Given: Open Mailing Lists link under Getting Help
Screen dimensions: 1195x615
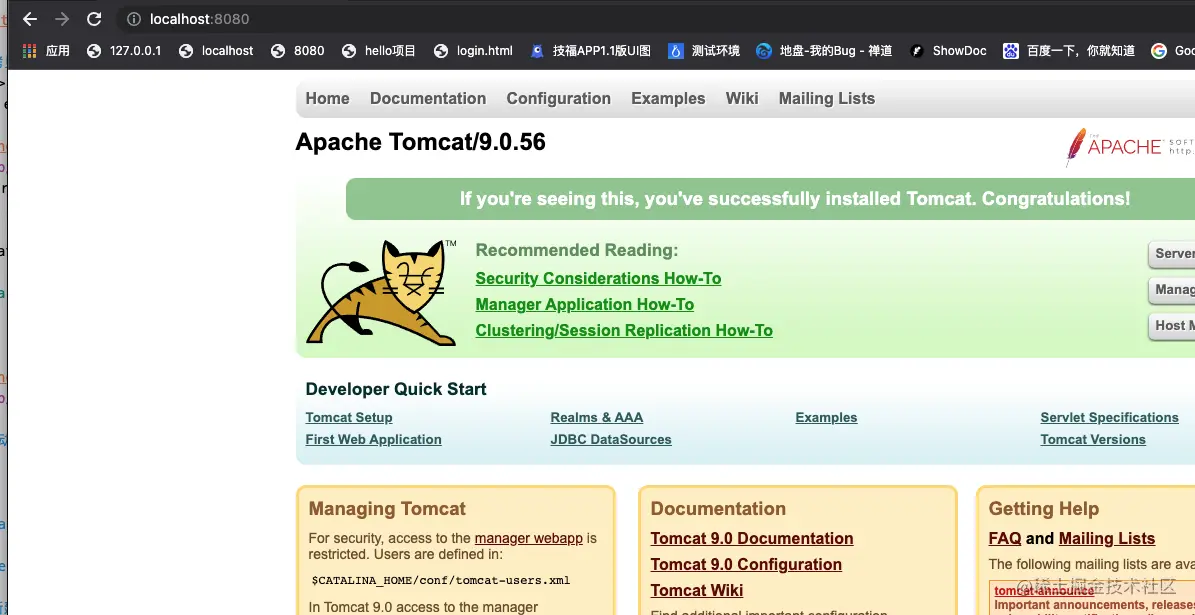Looking at the screenshot, I should pos(1107,539).
